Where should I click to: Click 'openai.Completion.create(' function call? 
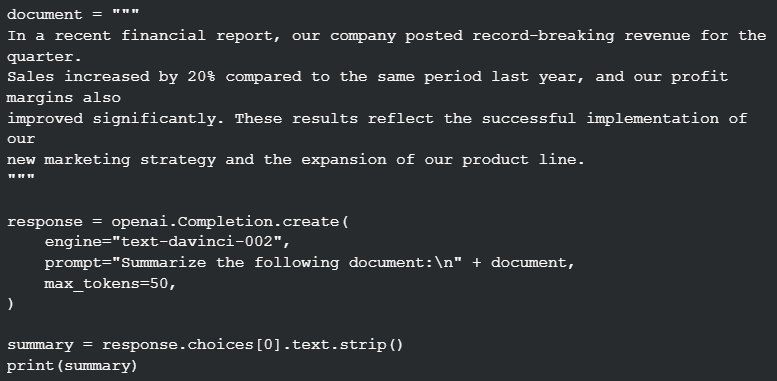[230, 221]
